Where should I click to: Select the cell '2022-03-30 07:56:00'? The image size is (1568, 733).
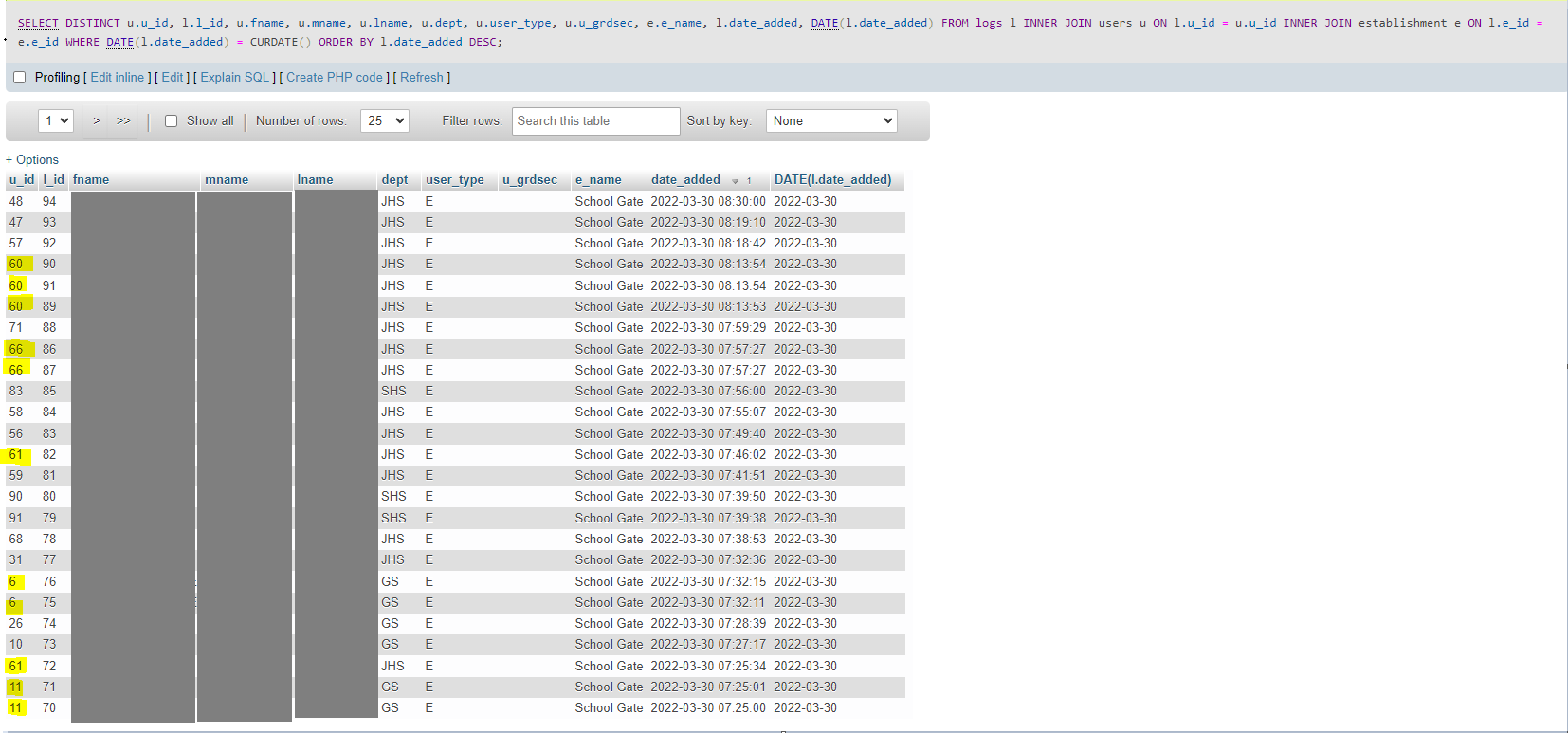(x=708, y=391)
